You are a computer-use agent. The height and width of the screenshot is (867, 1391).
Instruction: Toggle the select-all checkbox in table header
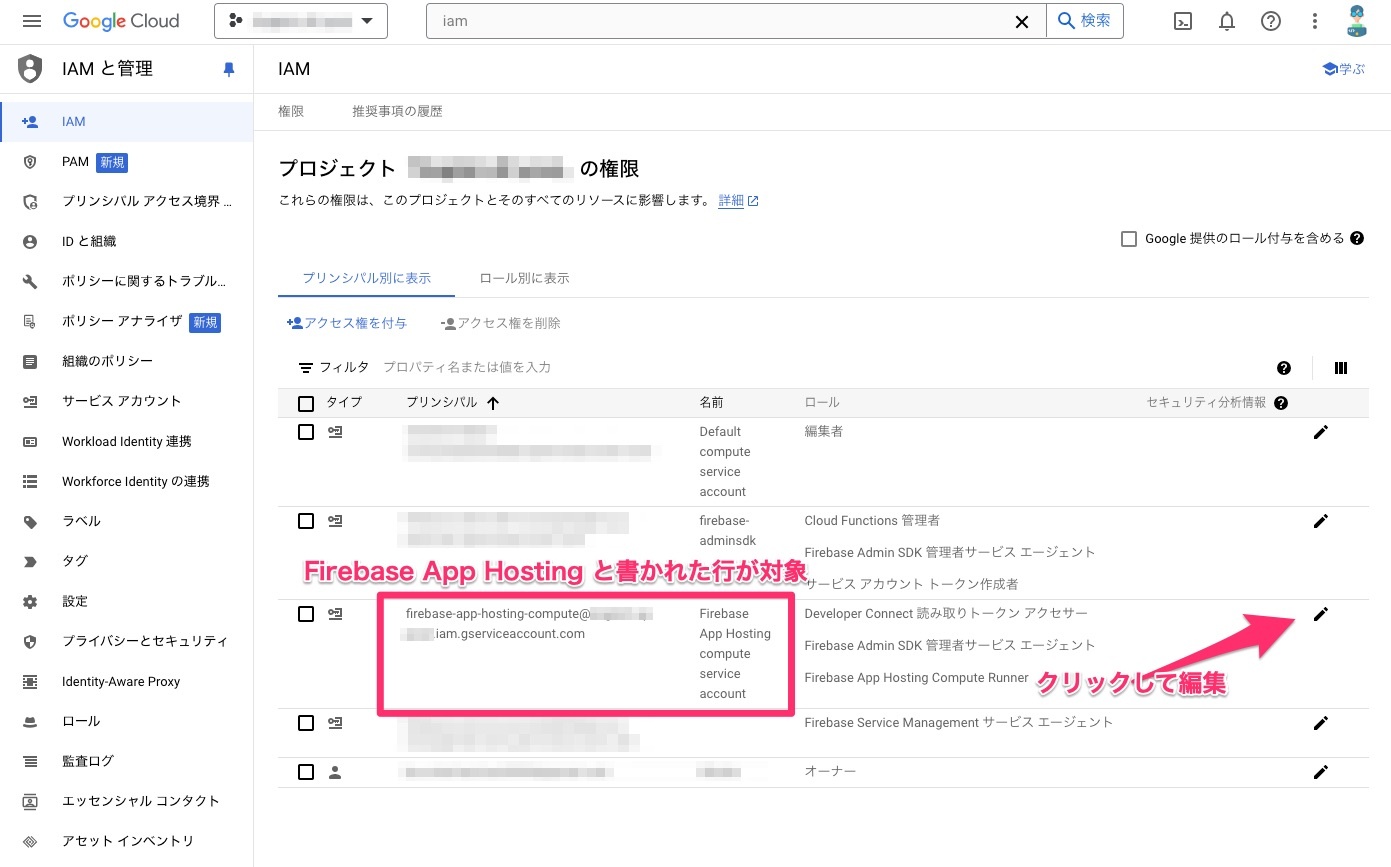point(306,404)
